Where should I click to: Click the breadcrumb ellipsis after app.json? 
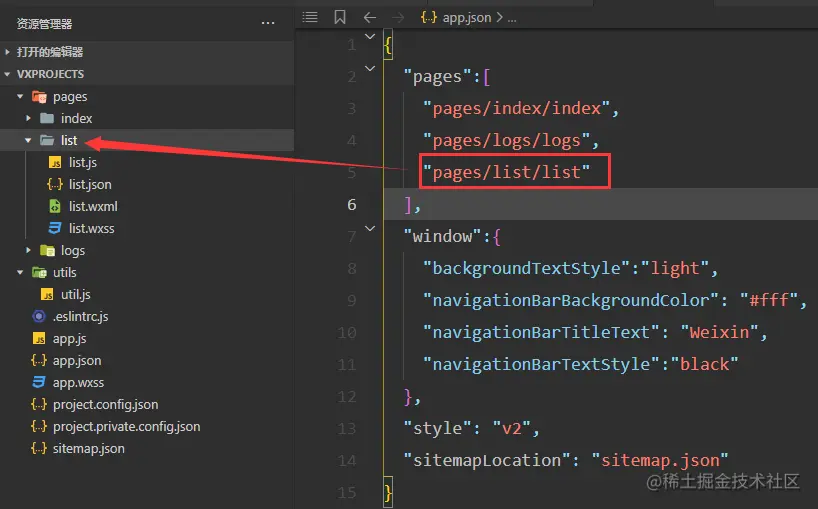pos(512,20)
